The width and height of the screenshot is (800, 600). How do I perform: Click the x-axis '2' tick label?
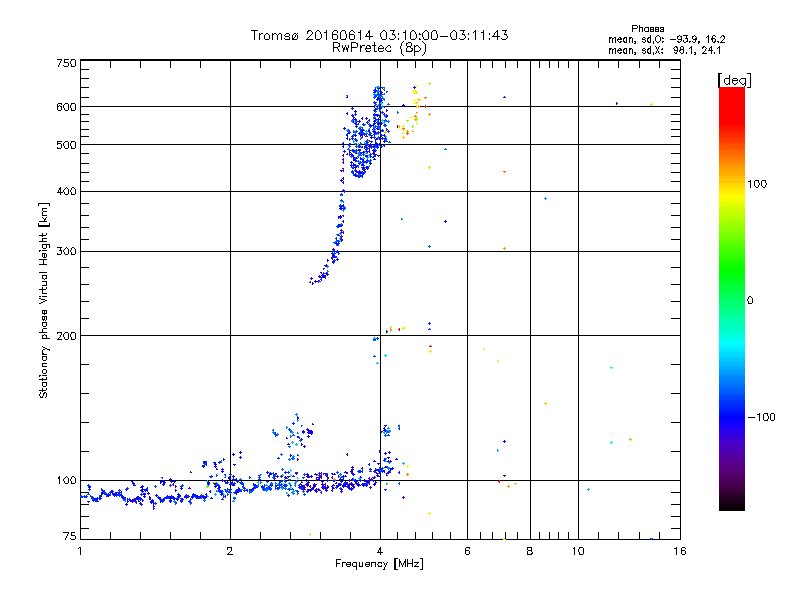point(230,551)
